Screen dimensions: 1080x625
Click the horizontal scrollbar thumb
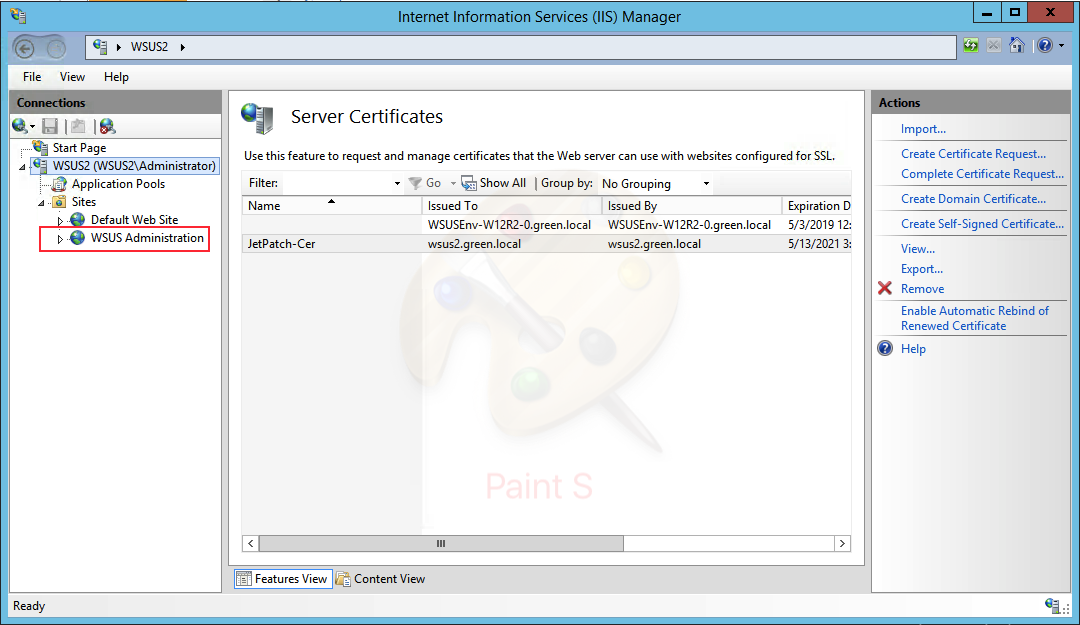point(441,544)
